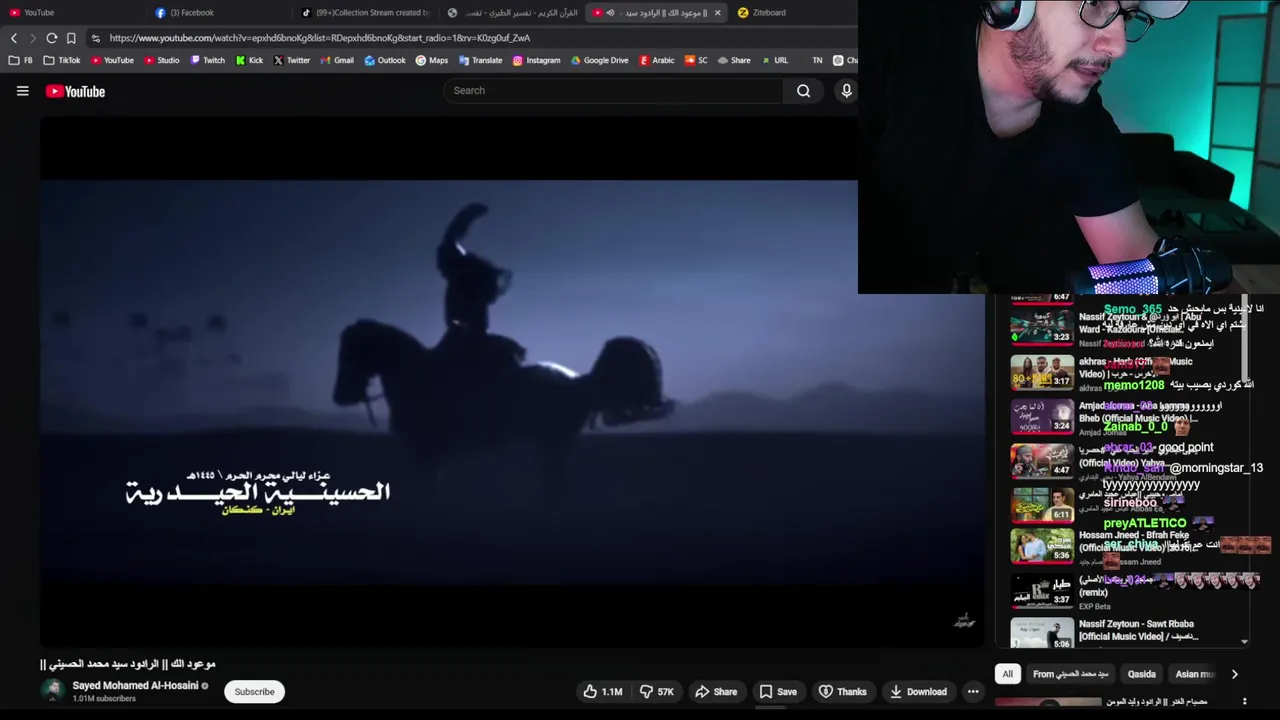The image size is (1280, 720).
Task: Open options menu for bottom recommended video
Action: pos(1244,702)
